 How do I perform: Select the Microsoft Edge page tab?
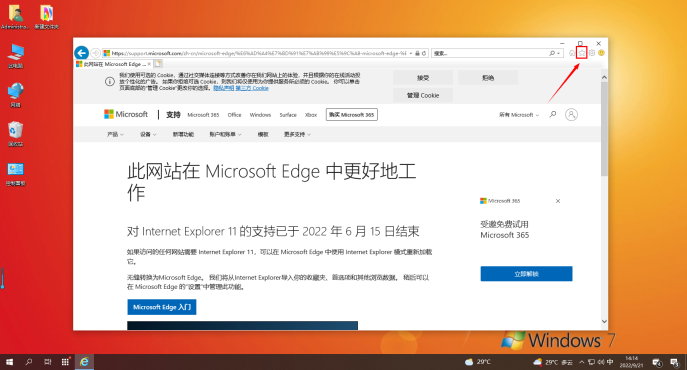pos(112,64)
